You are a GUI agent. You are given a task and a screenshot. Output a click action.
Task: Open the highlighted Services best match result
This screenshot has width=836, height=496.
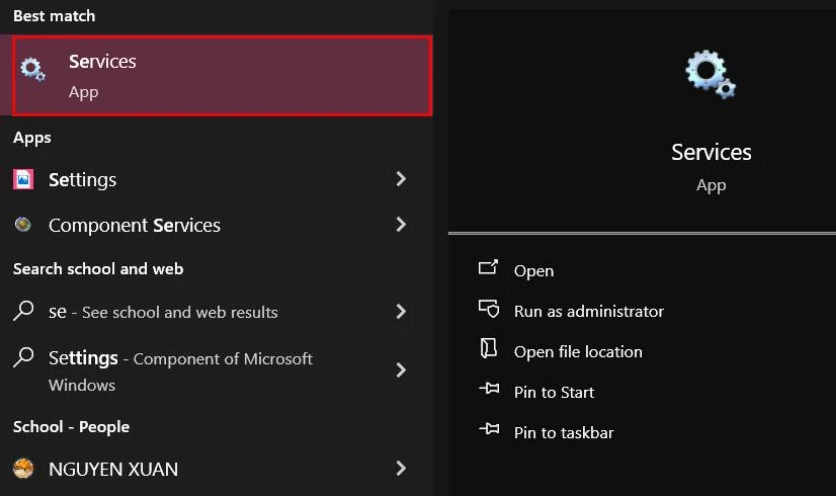tap(222, 76)
